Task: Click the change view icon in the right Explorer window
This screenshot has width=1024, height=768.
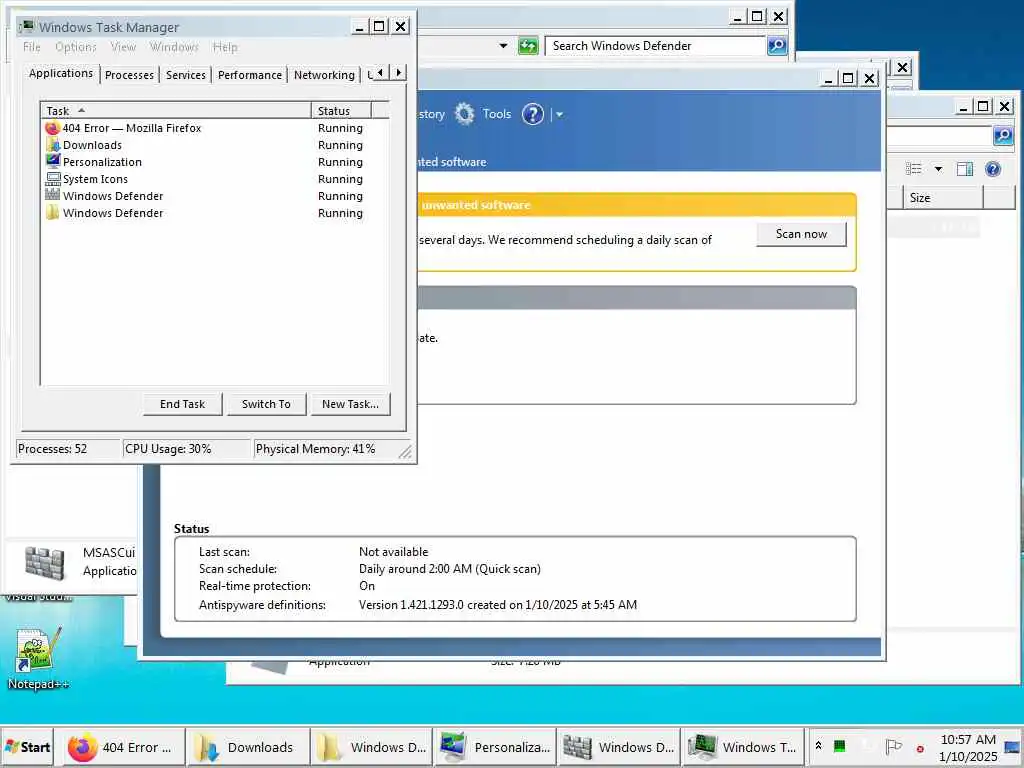Action: pyautogui.click(x=914, y=169)
